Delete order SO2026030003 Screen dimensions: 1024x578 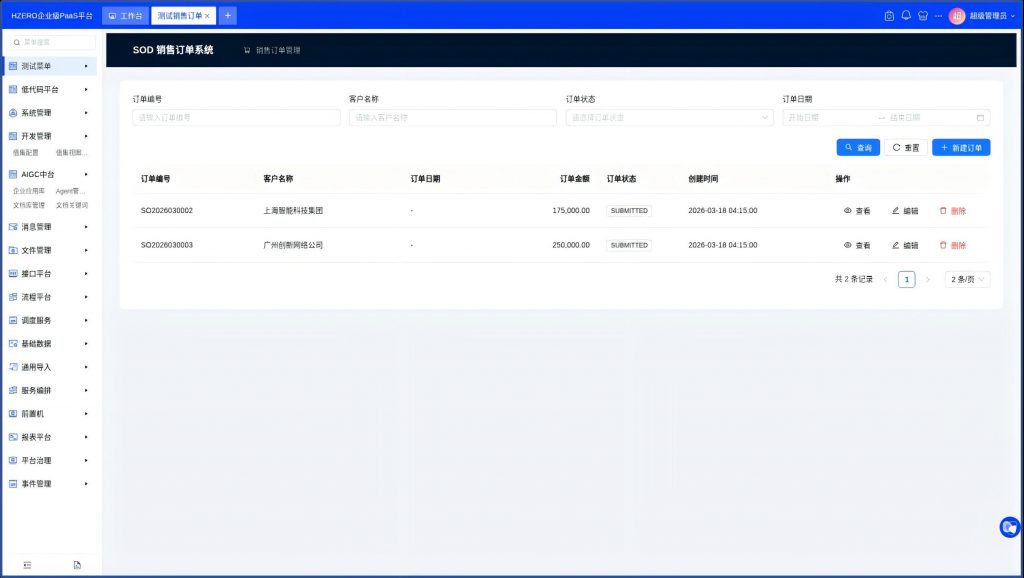coord(952,245)
